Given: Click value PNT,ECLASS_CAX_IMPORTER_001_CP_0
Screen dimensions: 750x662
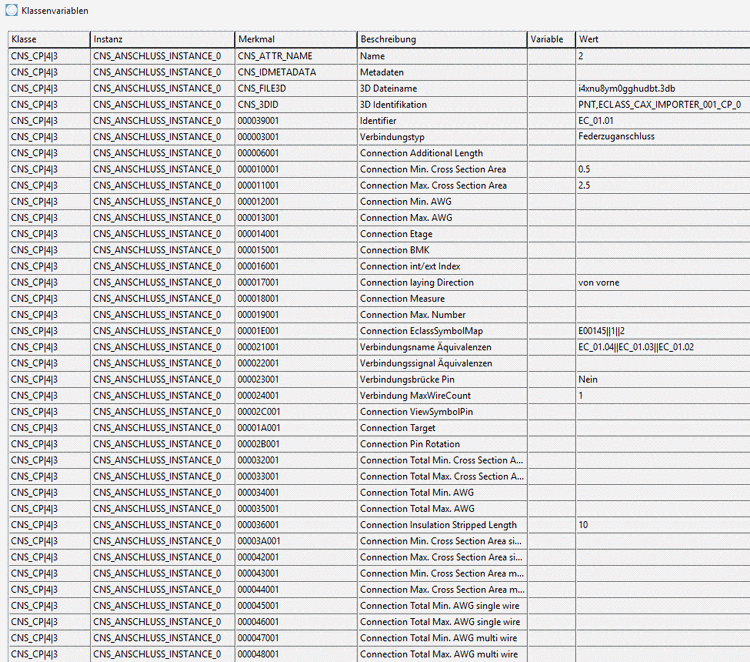Looking at the screenshot, I should 660,105.
